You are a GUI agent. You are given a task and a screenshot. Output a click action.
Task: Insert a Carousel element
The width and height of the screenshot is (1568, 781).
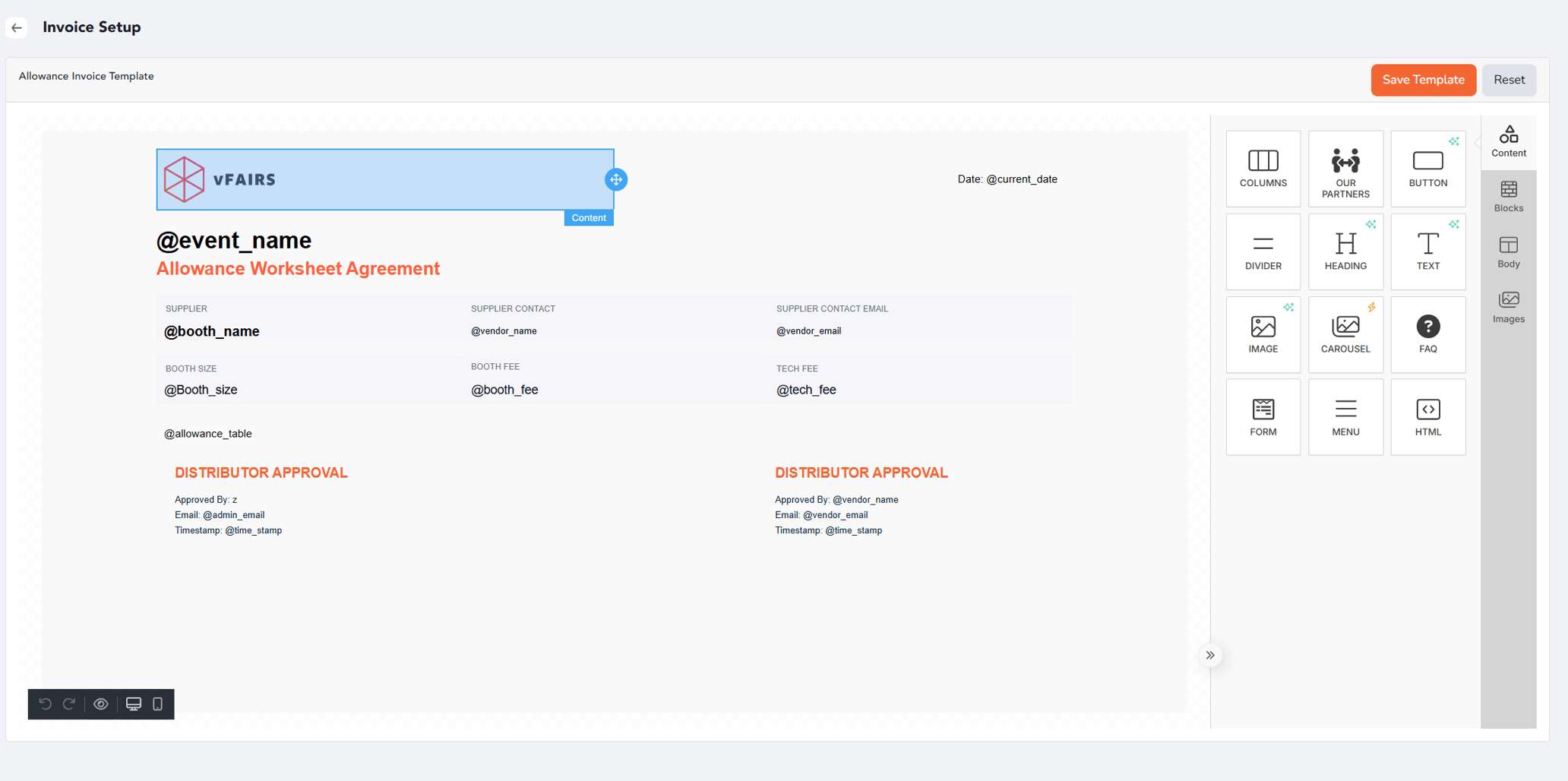click(1345, 334)
